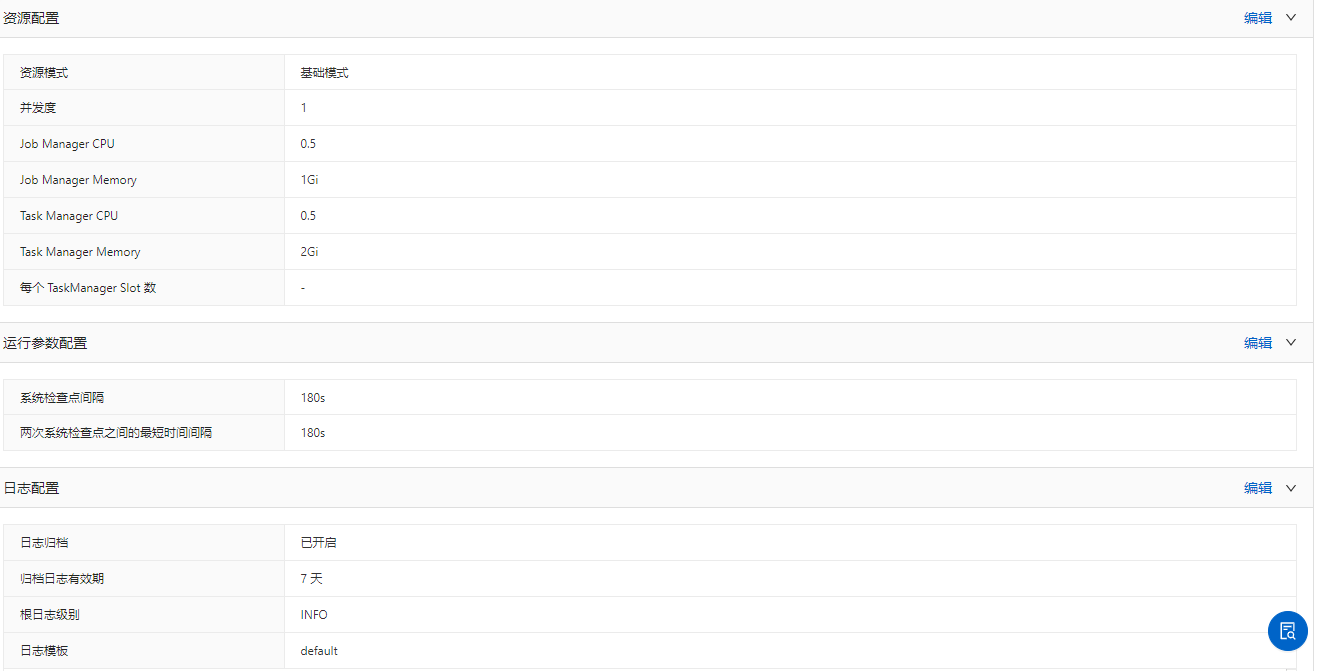Image resolution: width=1330 pixels, height=671 pixels.
Task: Click the 基础模式 resource mode value
Action: [x=324, y=73]
